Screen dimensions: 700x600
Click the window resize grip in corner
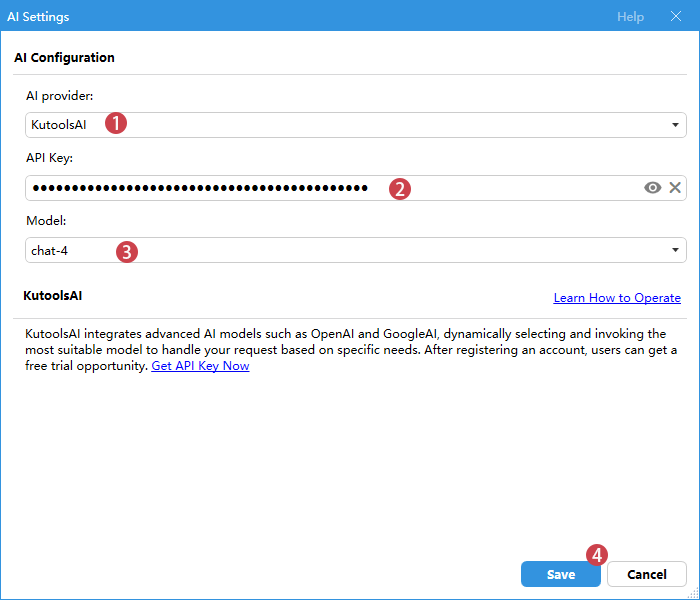tap(693, 593)
